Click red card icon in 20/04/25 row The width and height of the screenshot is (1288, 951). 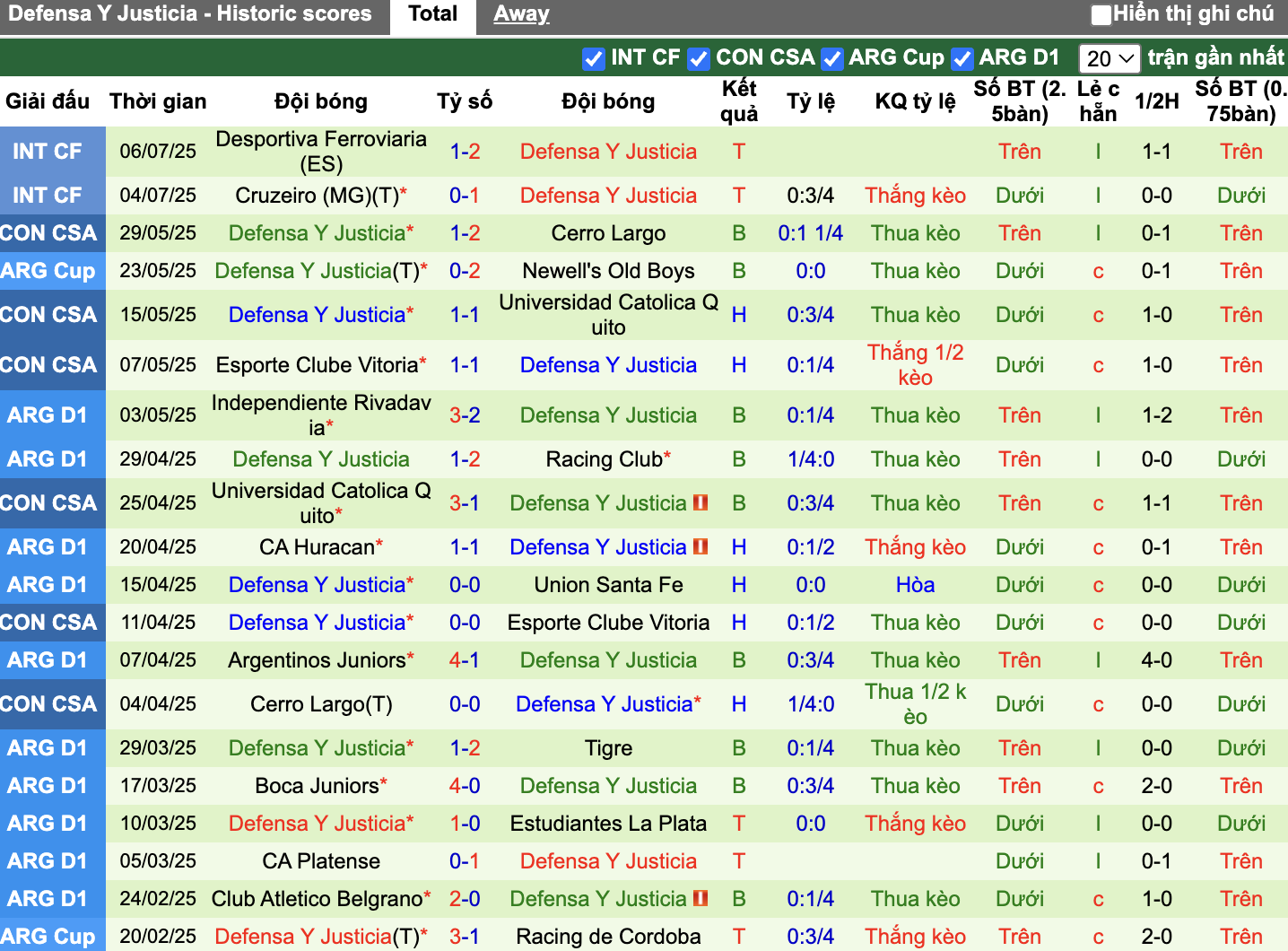point(701,546)
